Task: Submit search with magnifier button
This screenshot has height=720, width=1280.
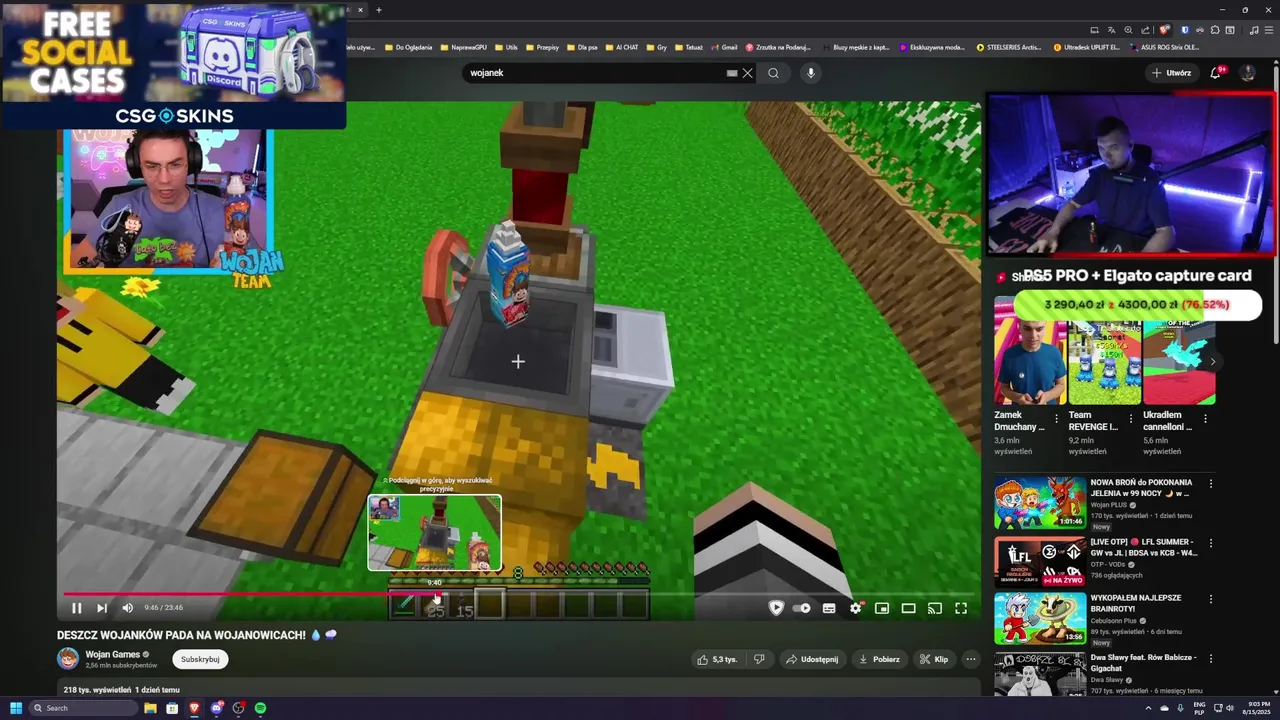Action: (x=773, y=73)
